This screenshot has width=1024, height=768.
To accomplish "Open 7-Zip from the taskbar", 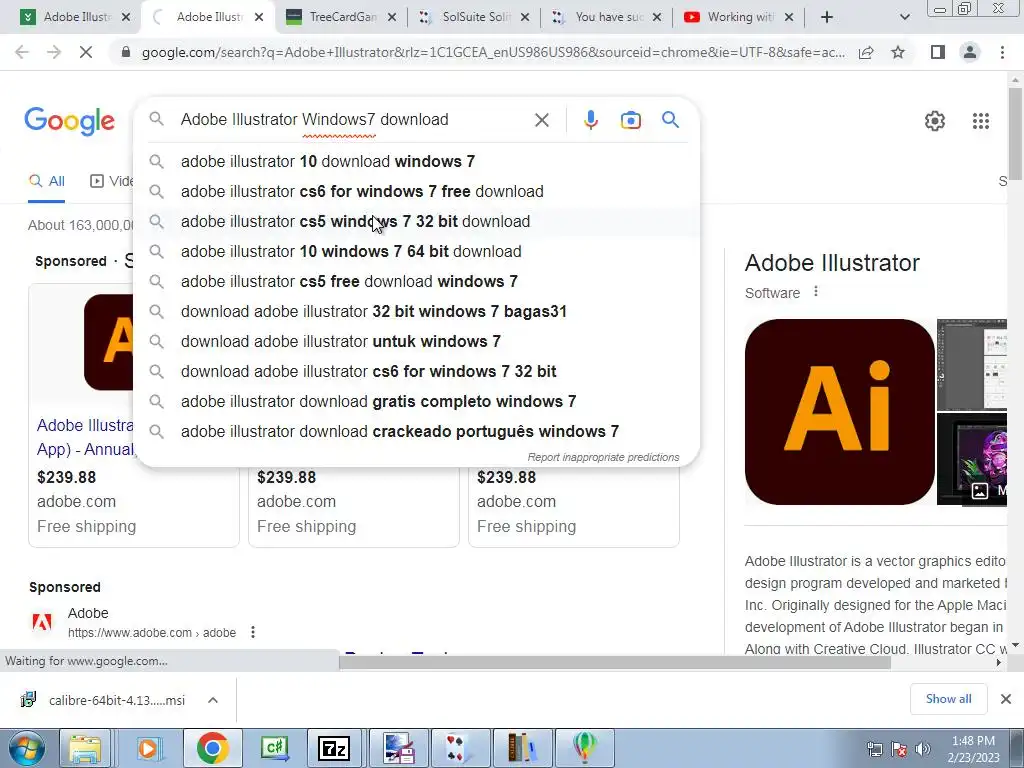I will click(x=334, y=748).
